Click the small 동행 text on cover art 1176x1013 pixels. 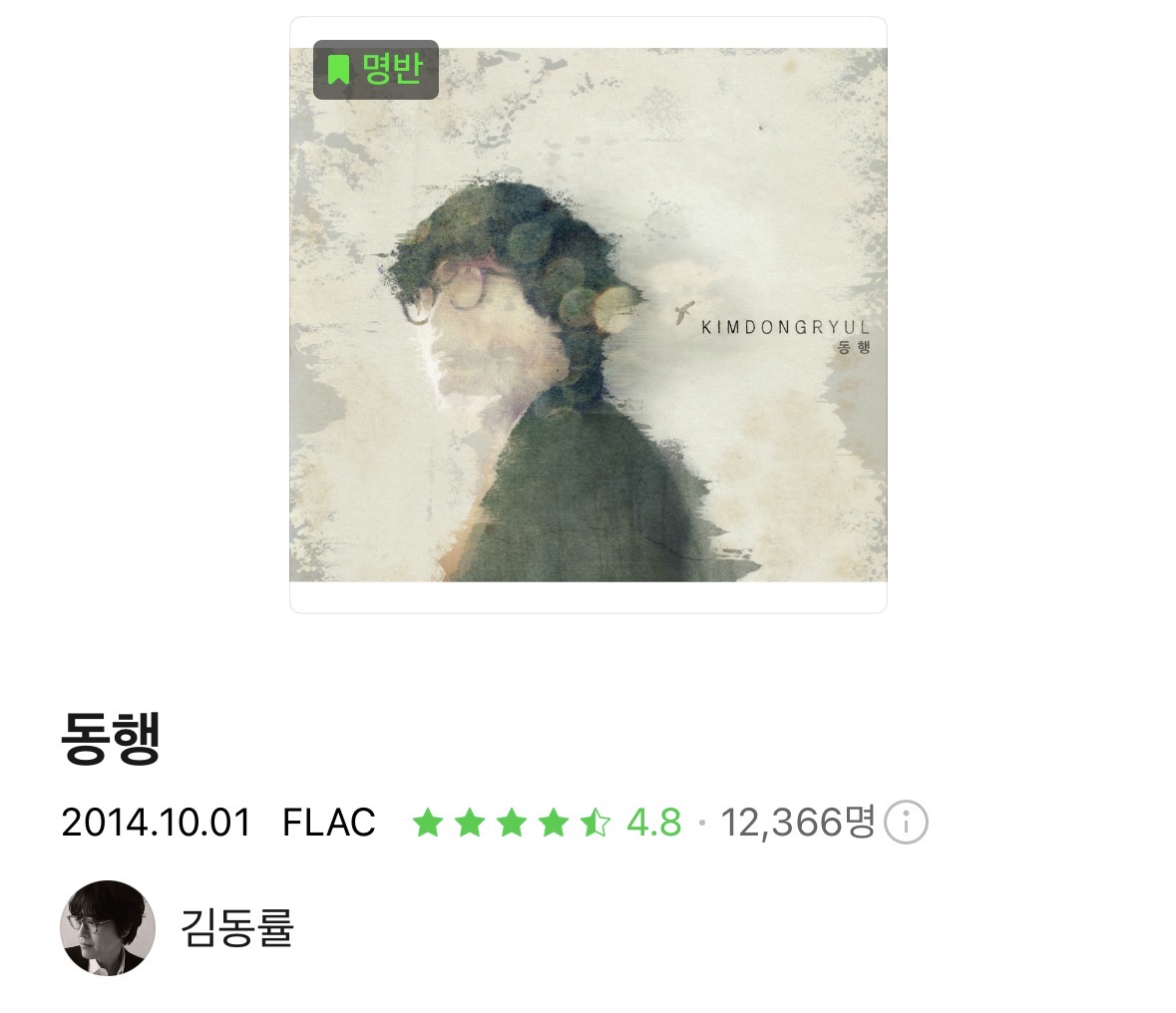coord(854,347)
